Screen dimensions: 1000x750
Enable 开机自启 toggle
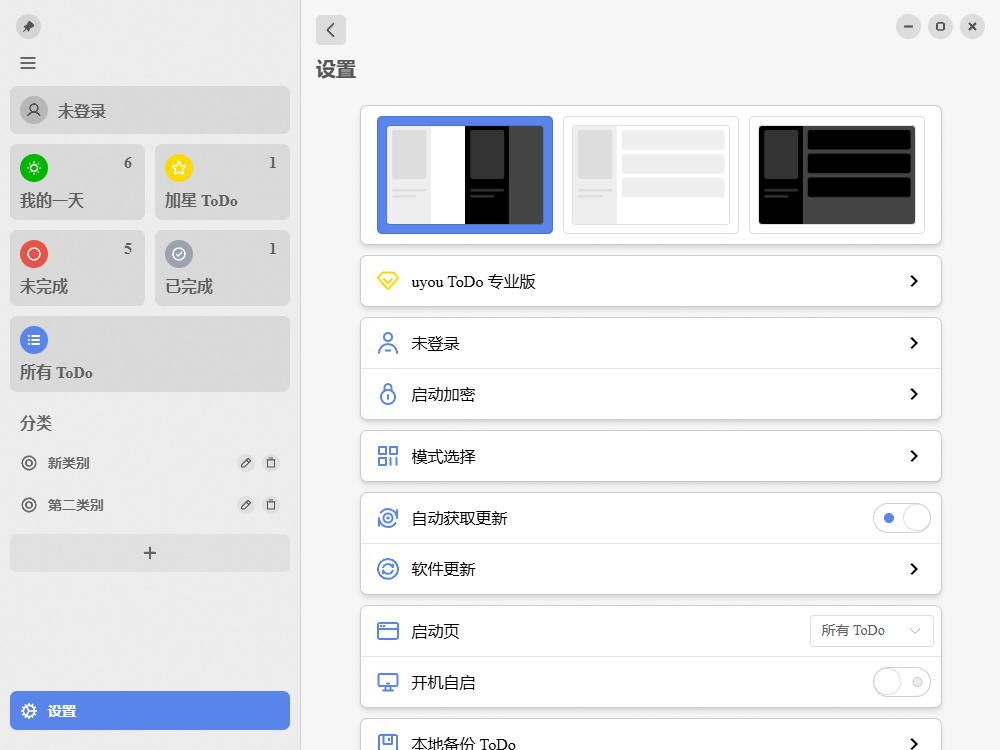901,682
